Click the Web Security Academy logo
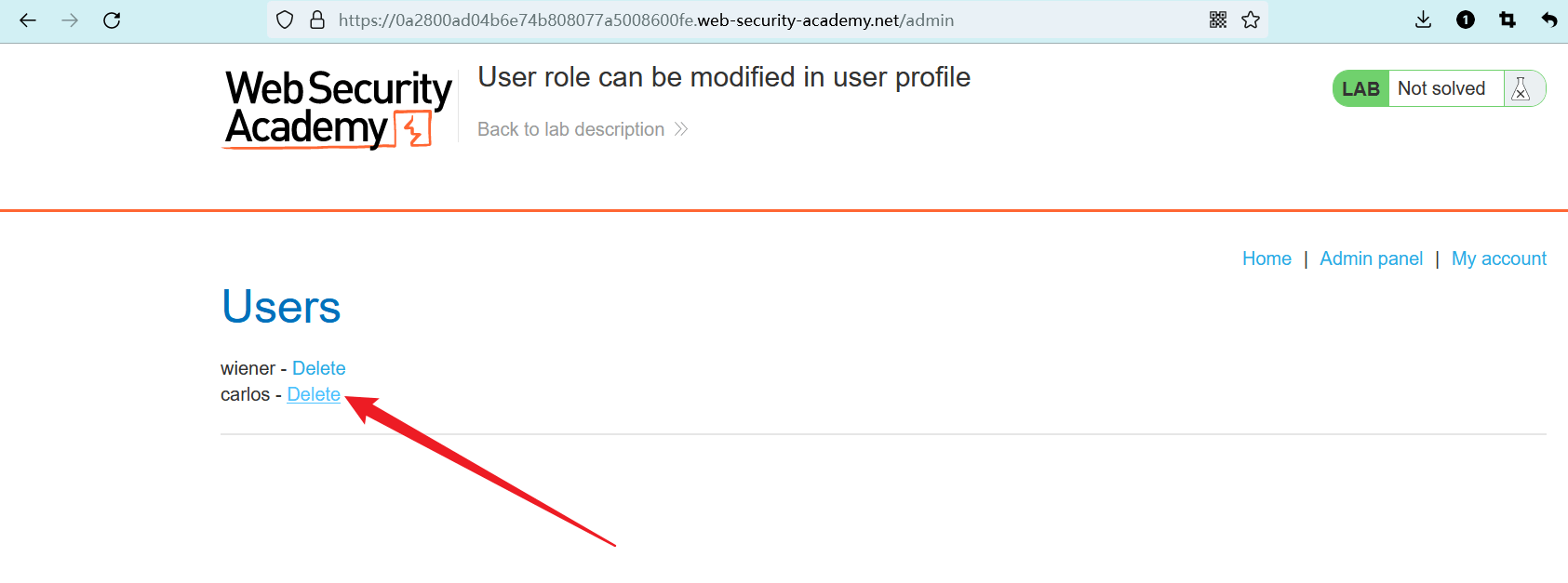Screen dimensions: 1568x583 [x=338, y=109]
